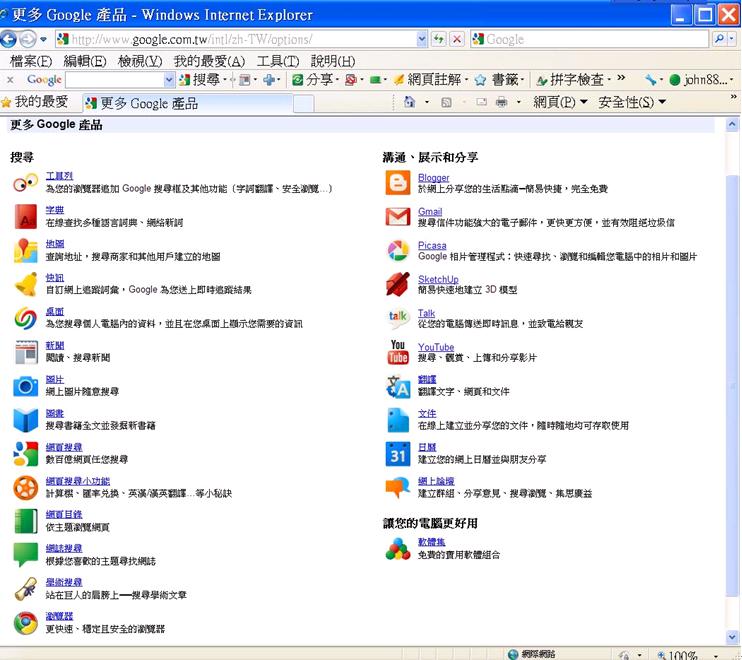Screen dimensions: 742x660
Task: Click the blue camera Images icon
Action: [x=26, y=386]
